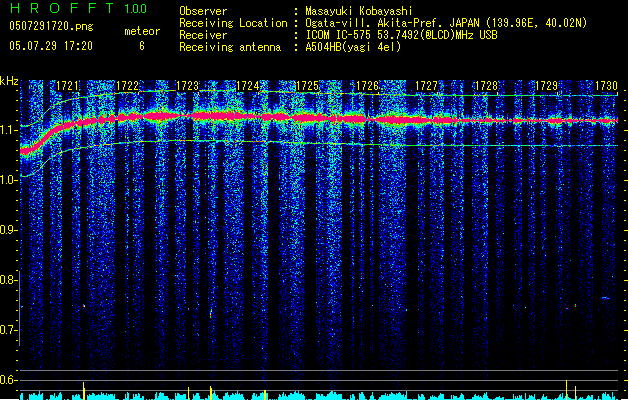Screen dimensions: 629x400
Task: Click the 'Observer' field label
Action: 203,11
